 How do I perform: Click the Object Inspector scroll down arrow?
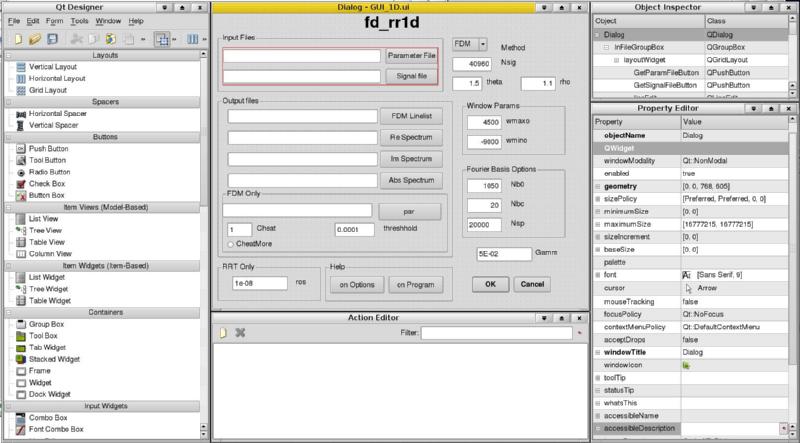pos(793,94)
